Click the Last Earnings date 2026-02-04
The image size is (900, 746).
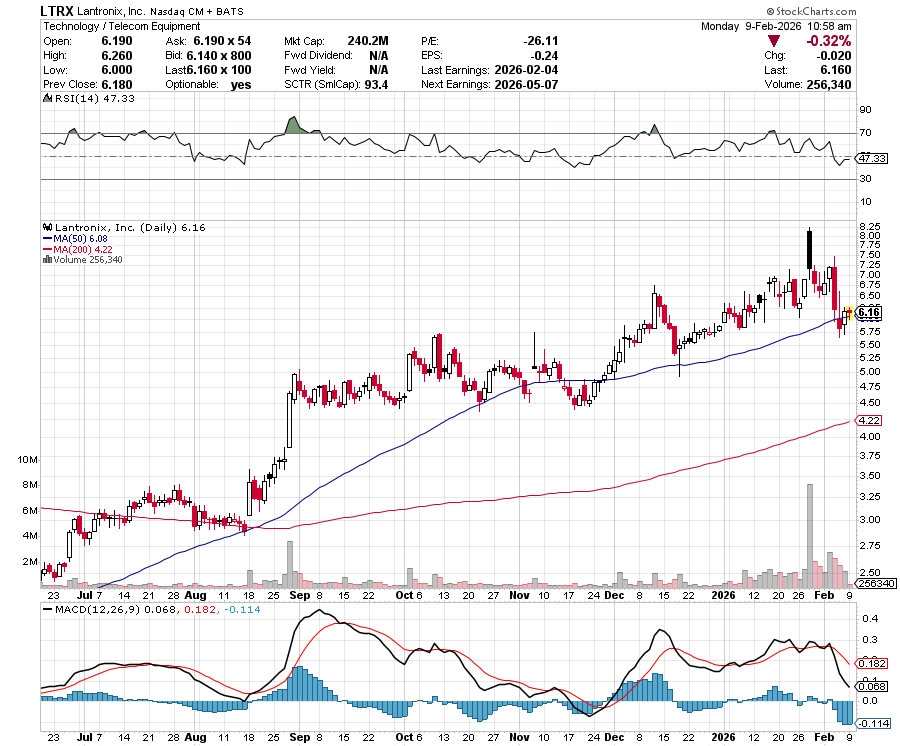pos(526,70)
